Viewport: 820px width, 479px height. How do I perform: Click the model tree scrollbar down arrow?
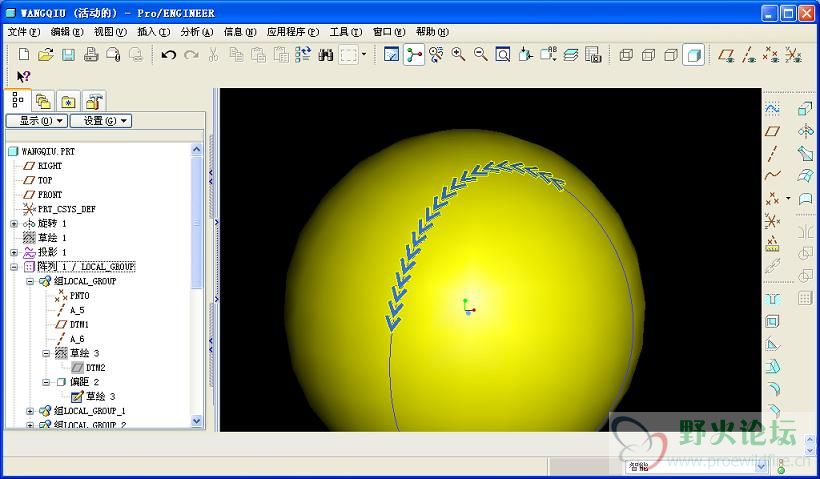tap(197, 420)
